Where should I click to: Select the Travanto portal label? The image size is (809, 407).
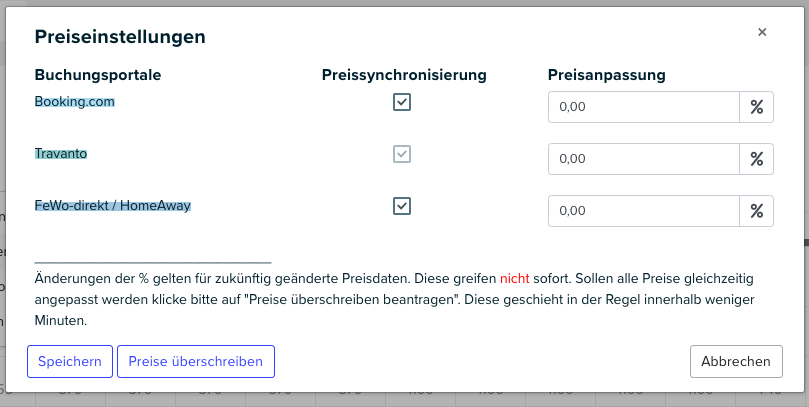pos(61,154)
